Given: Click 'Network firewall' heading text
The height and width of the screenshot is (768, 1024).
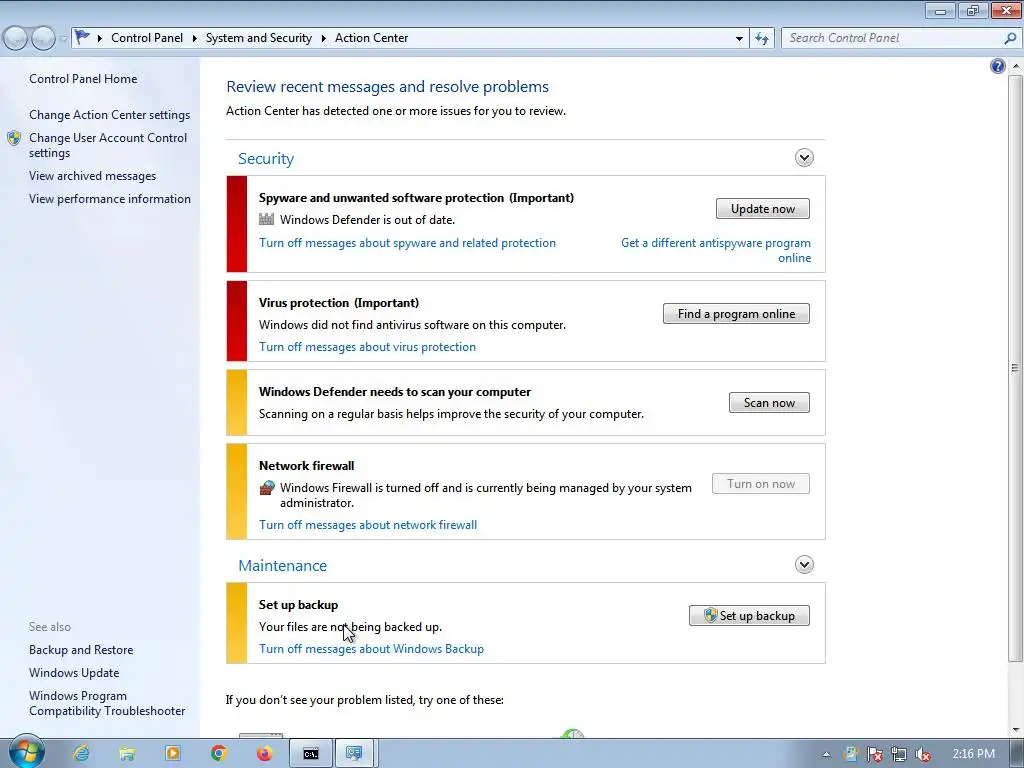Looking at the screenshot, I should 306,466.
